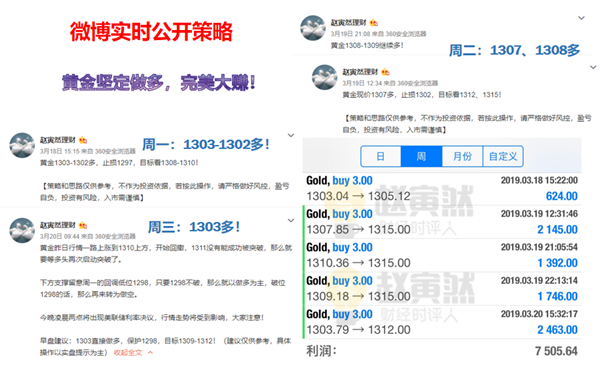600x370 pixels.
Task: Click profit value 2 463.00
Action: coord(557,330)
